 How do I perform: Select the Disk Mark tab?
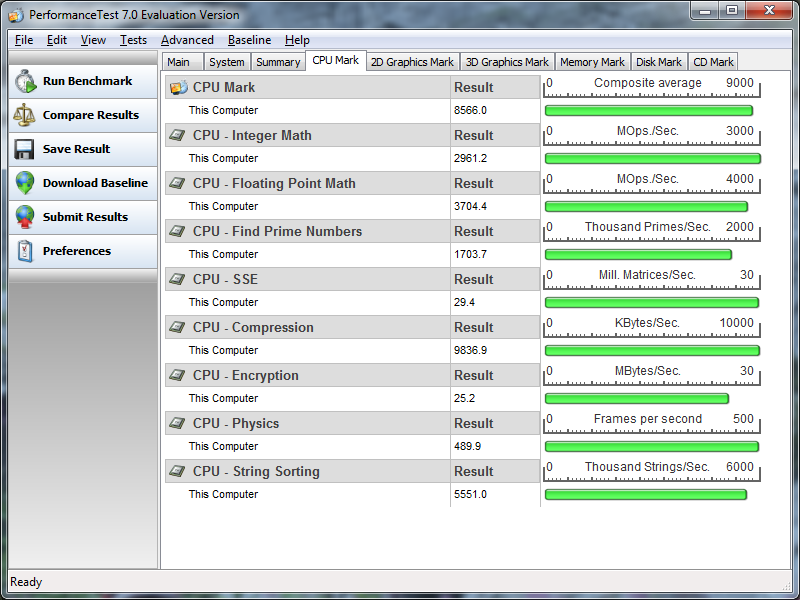click(659, 62)
